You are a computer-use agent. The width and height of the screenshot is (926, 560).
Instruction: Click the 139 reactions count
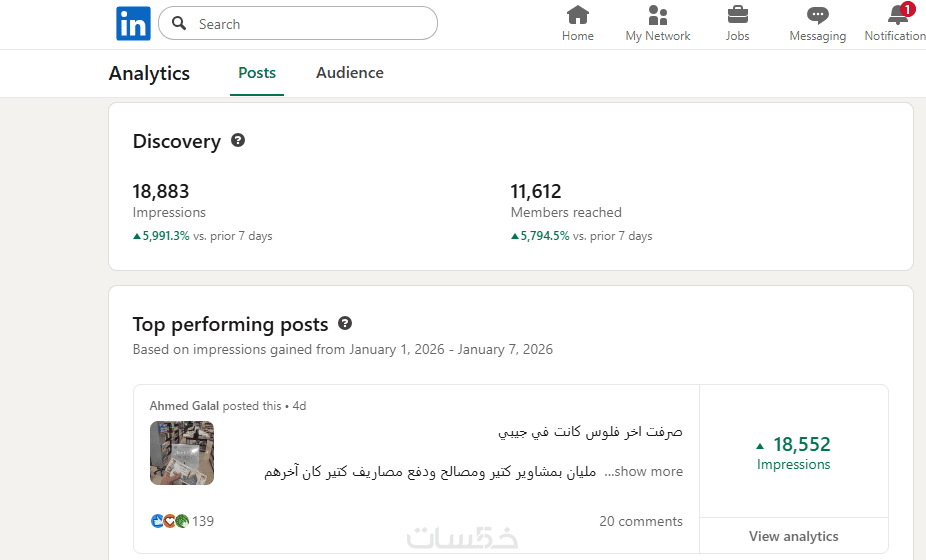coord(203,521)
